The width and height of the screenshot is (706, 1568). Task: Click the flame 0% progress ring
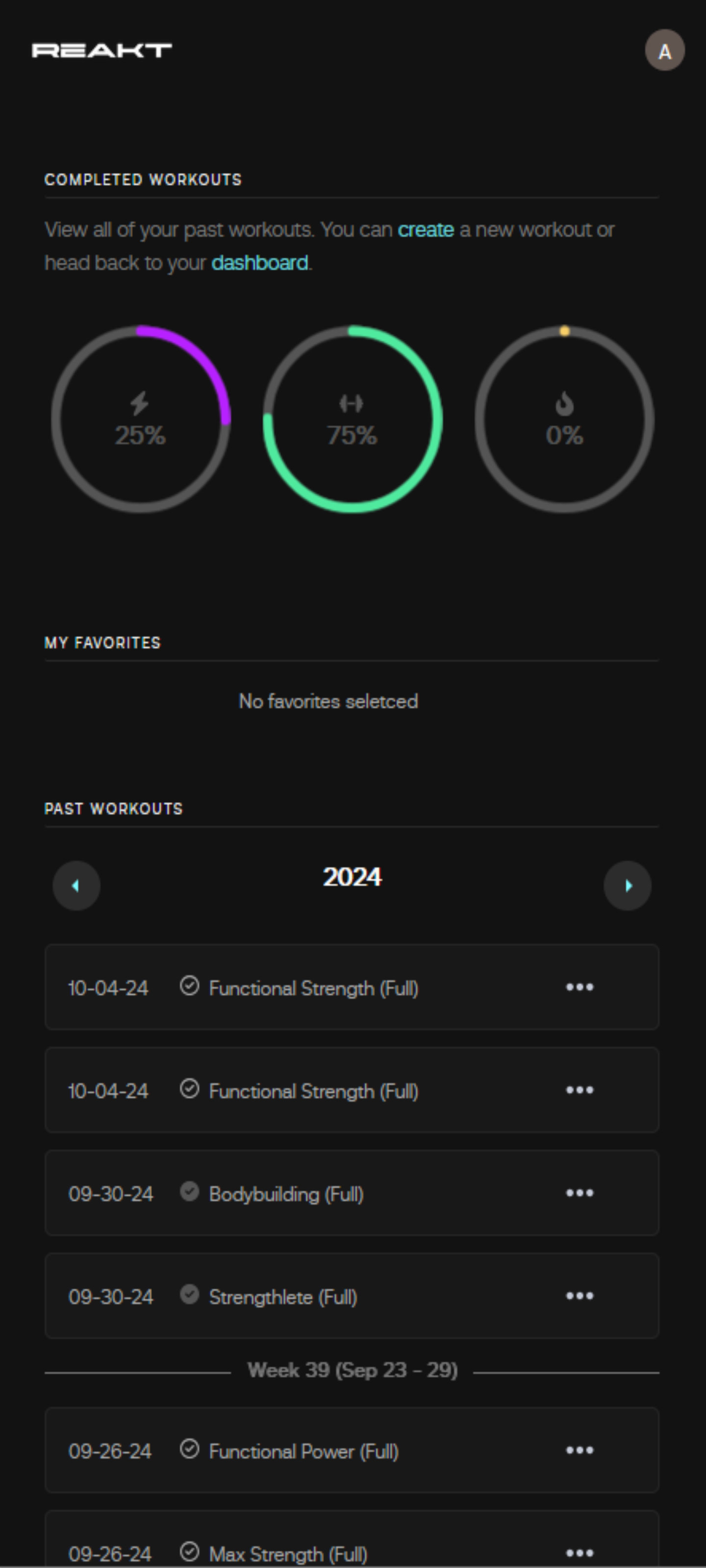click(x=565, y=419)
